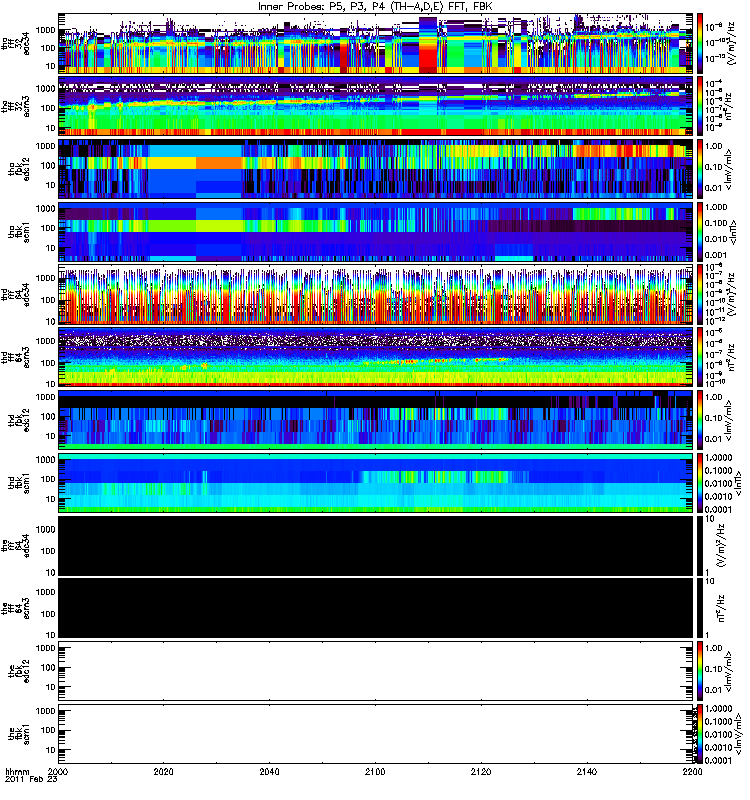750x800 pixels.
Task: Select the tha fff 32 edc34 spectrogram panel
Action: point(376,43)
